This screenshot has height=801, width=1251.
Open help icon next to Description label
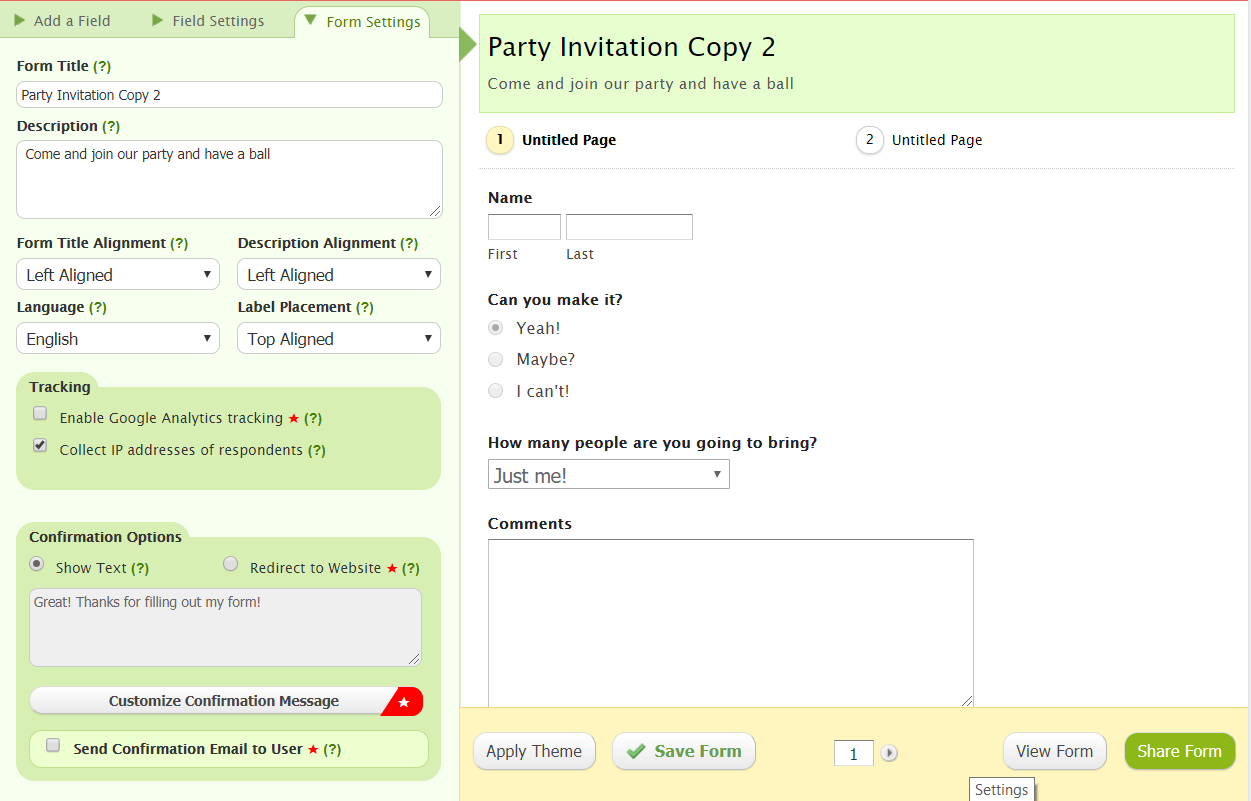(111, 126)
